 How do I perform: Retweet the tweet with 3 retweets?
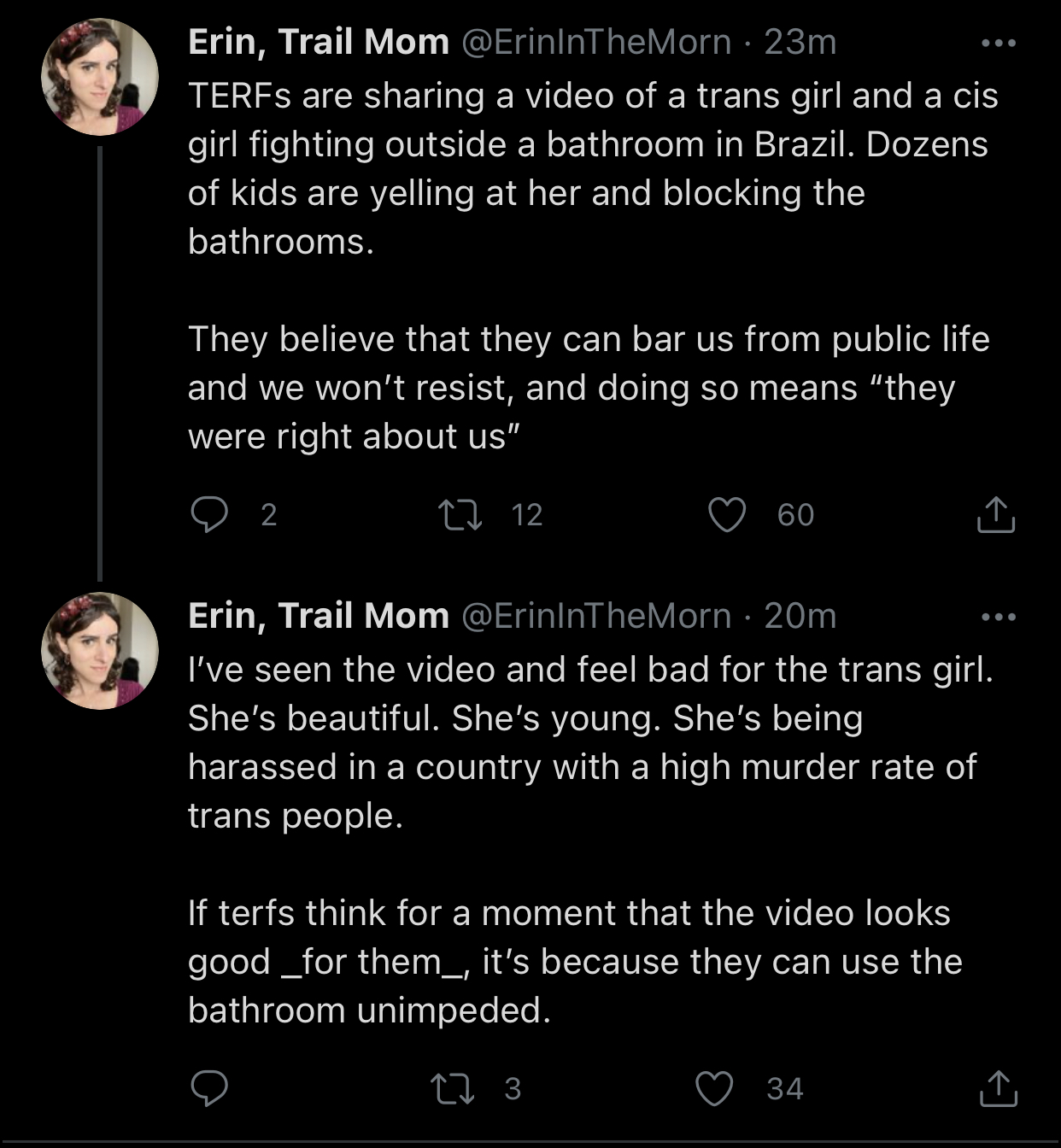point(453,1088)
